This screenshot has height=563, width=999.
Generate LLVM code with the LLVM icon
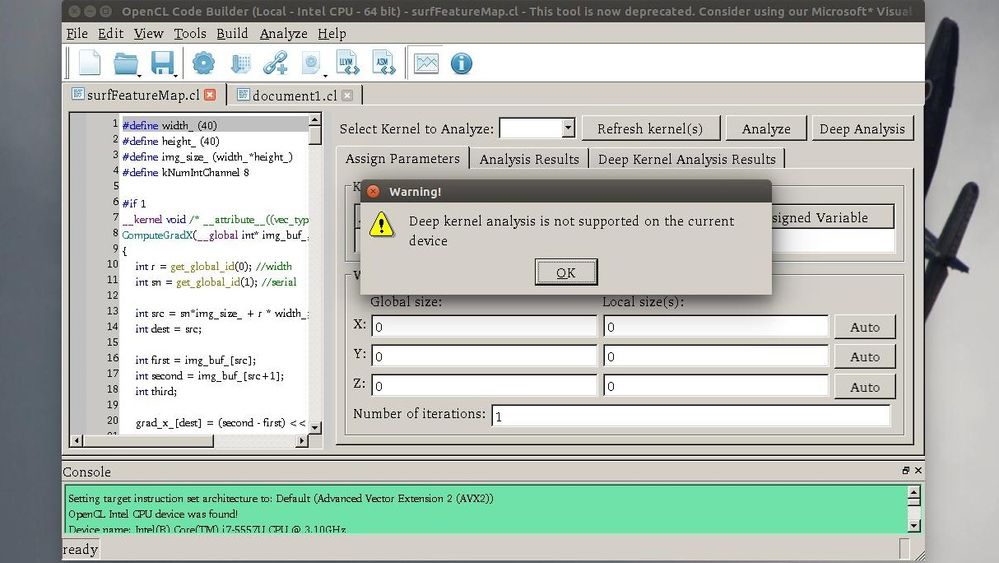pos(348,63)
